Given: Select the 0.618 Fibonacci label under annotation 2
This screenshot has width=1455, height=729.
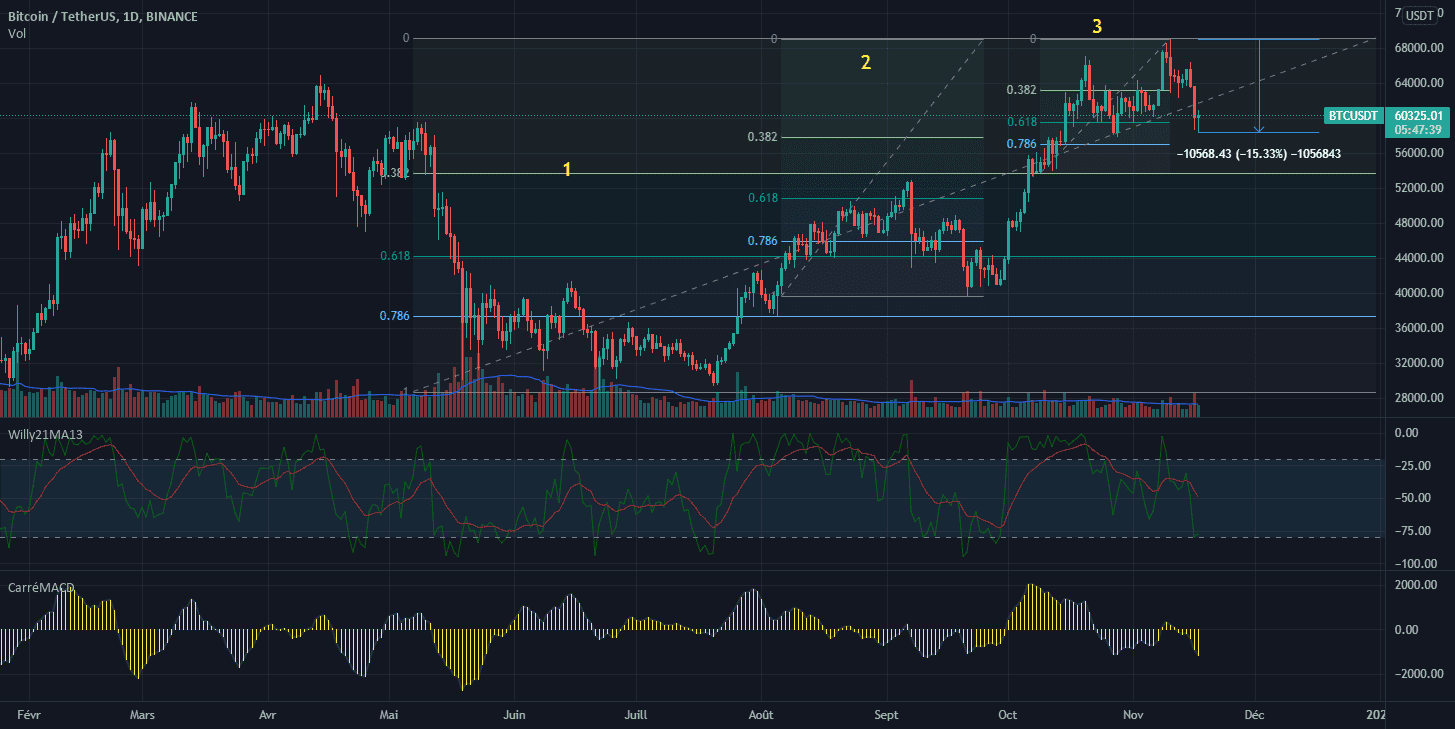Looking at the screenshot, I should tap(763, 198).
